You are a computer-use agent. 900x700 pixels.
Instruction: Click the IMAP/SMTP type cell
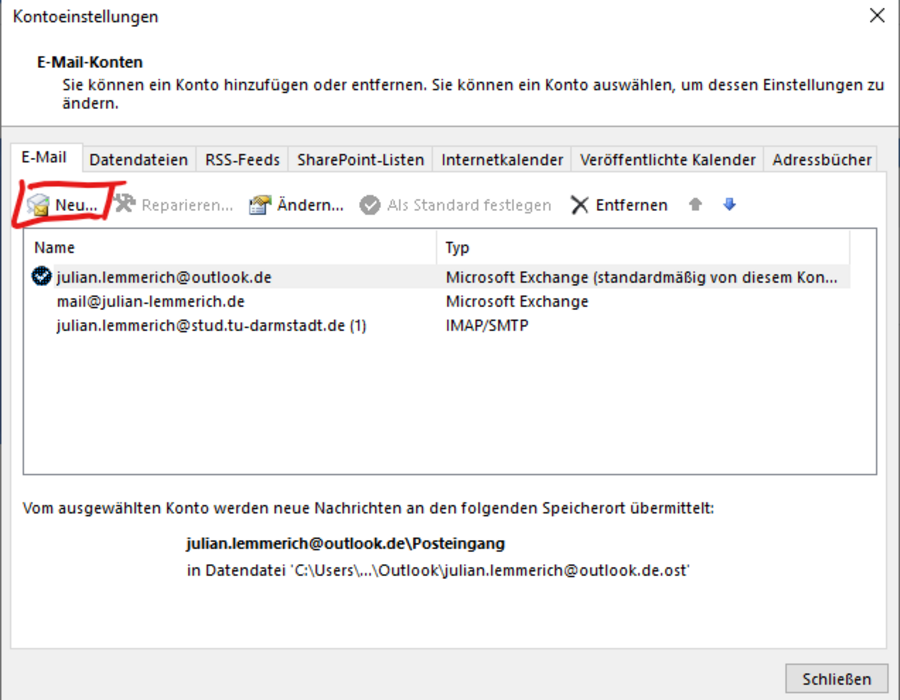[487, 325]
